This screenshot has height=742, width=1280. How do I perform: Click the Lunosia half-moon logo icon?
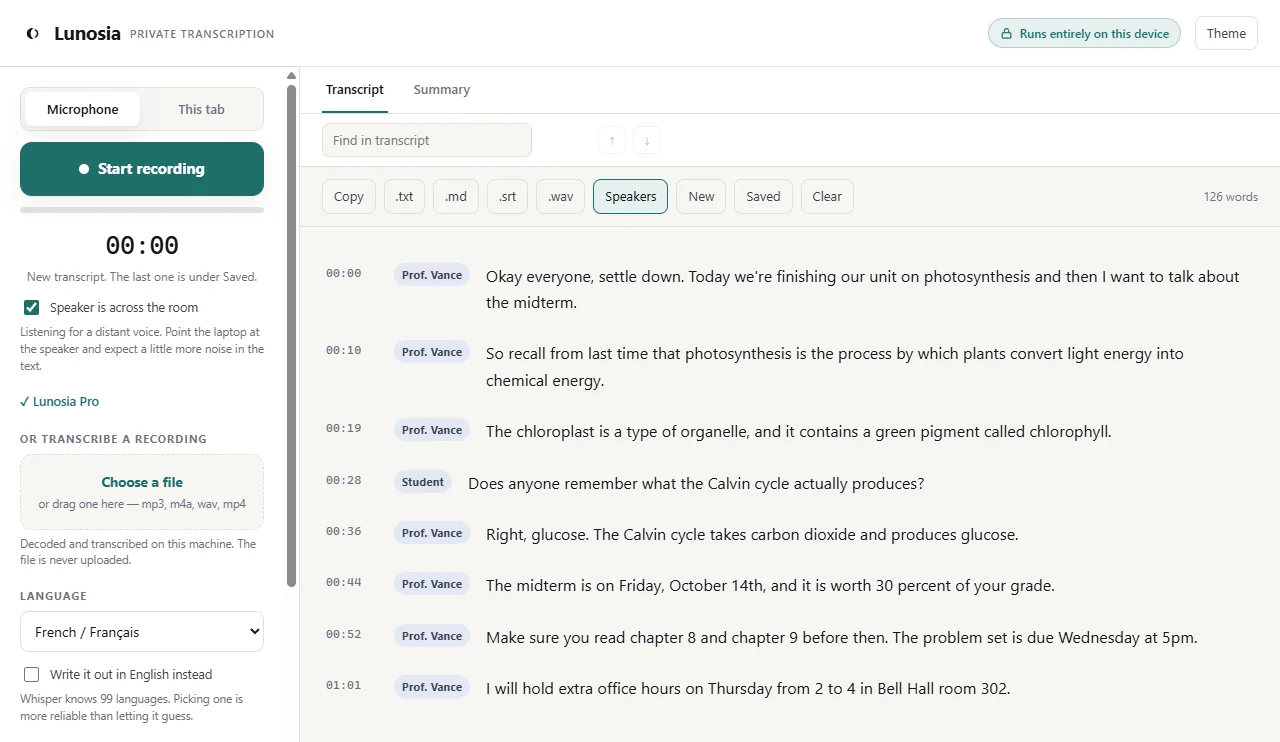33,33
